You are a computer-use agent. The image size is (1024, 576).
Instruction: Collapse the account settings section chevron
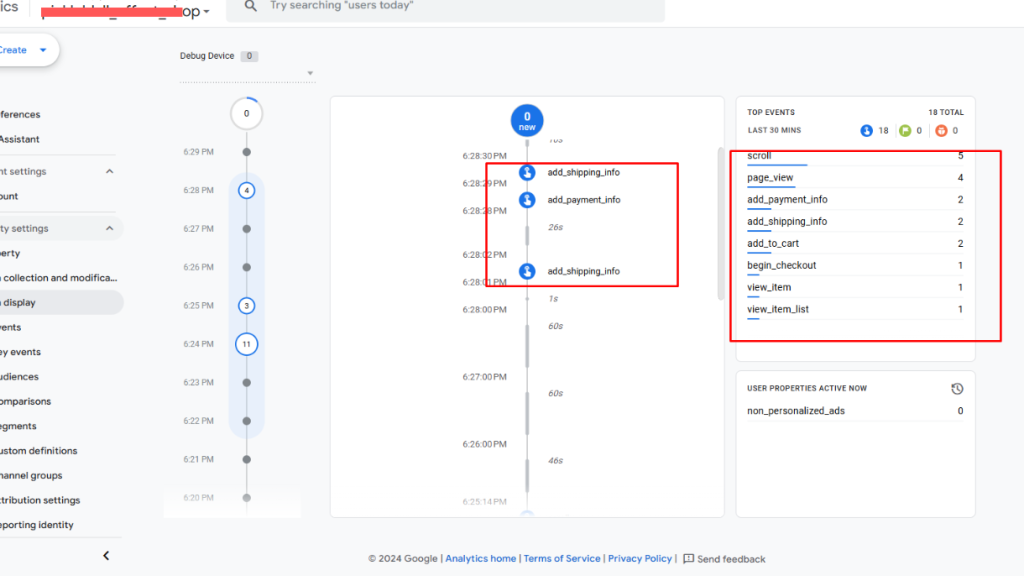pos(110,171)
